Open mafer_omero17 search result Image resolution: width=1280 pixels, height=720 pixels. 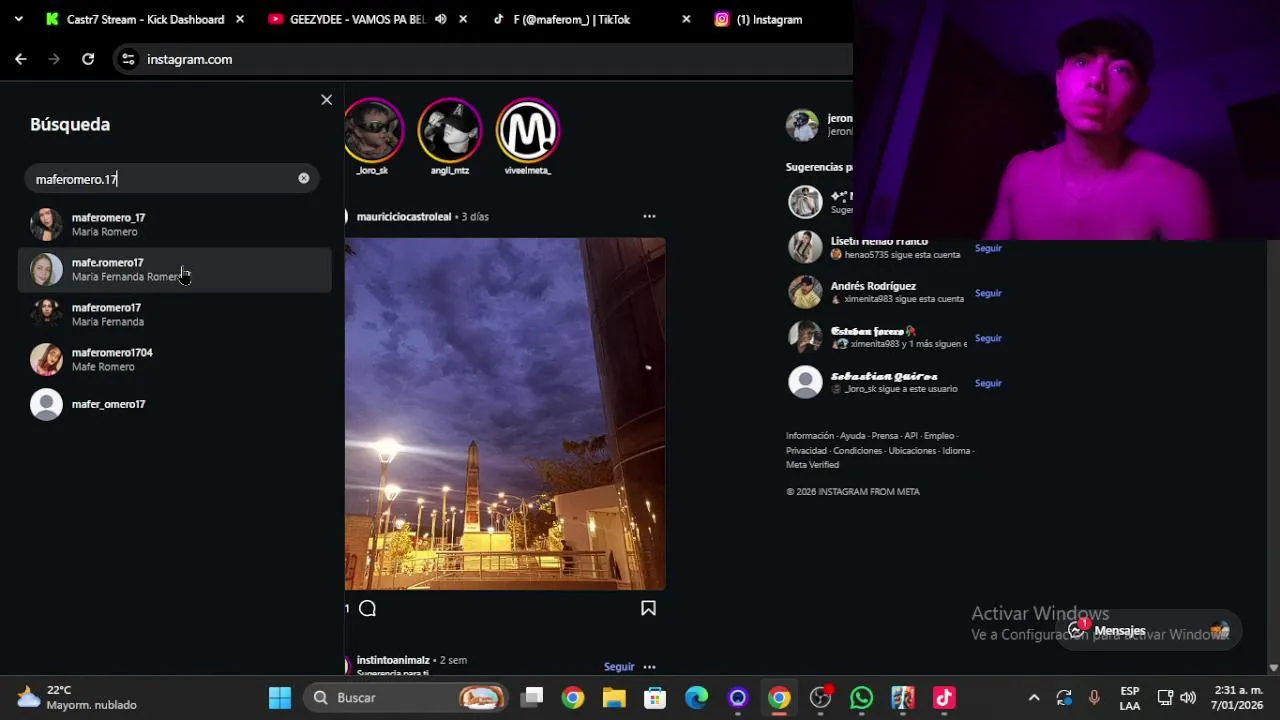tap(175, 404)
